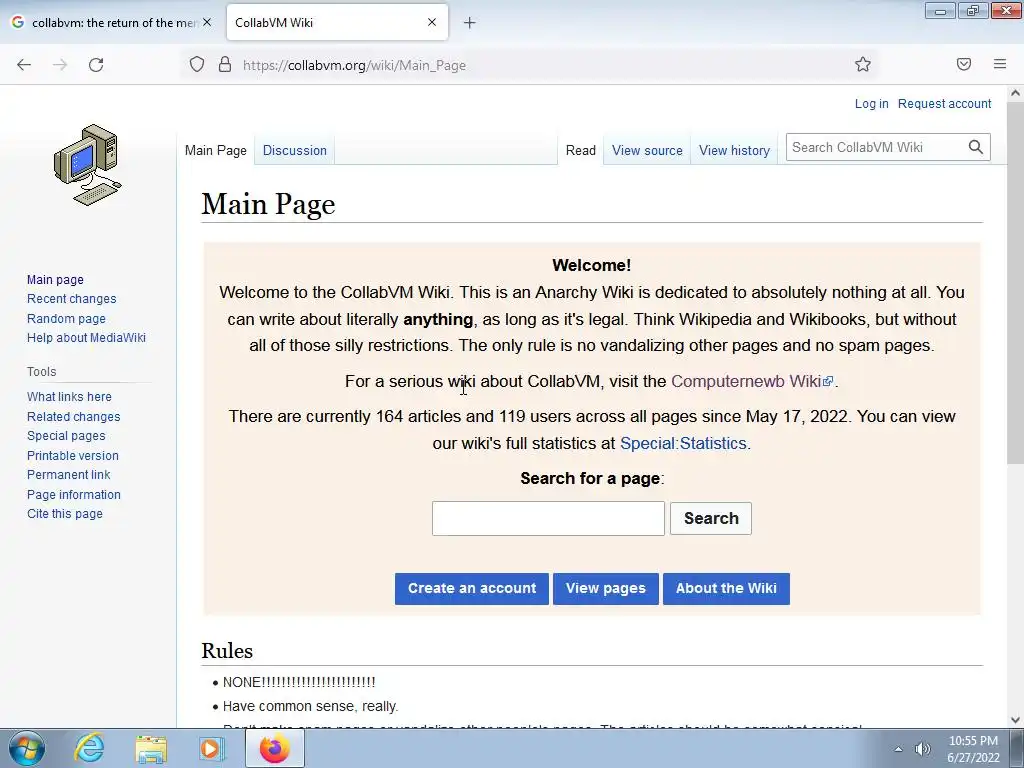Open the volume speaker tray icon

tap(922, 749)
